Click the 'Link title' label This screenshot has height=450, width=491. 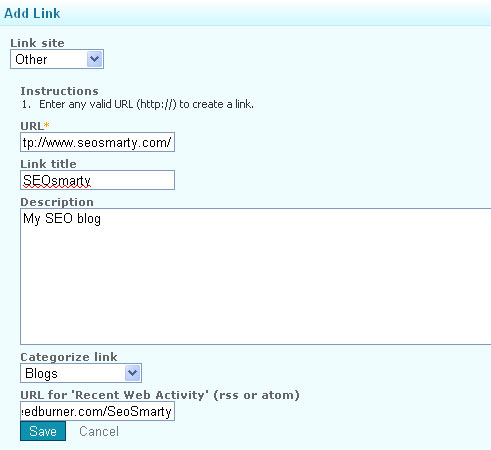[x=48, y=164]
